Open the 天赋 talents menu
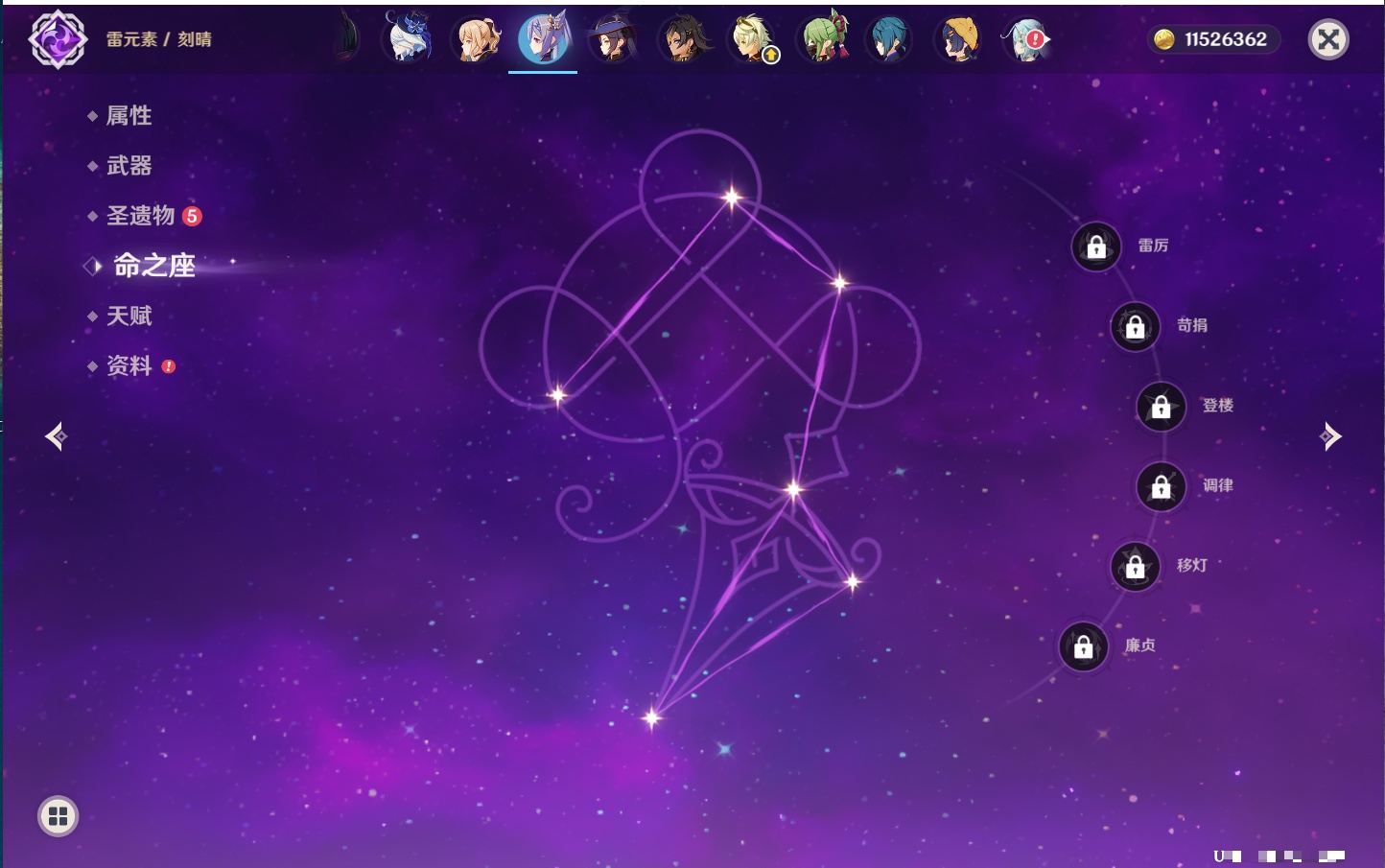The width and height of the screenshot is (1385, 868). click(129, 316)
